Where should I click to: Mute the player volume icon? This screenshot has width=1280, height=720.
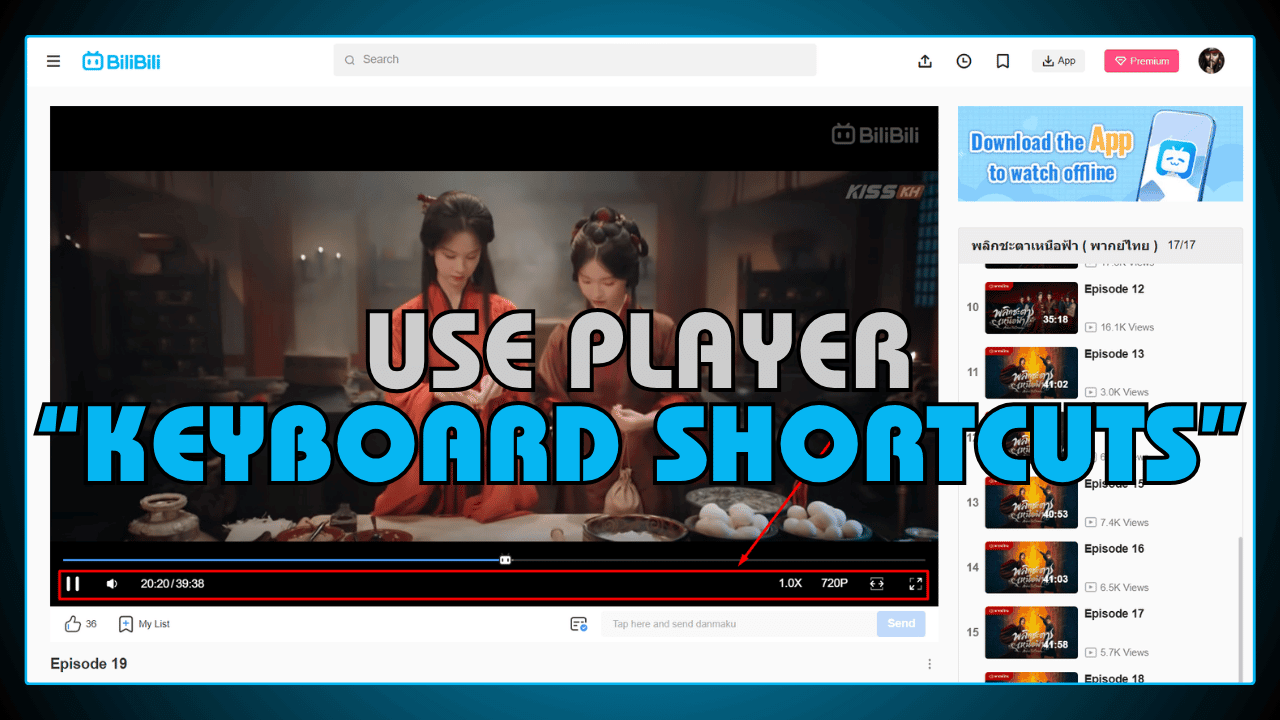pyautogui.click(x=112, y=584)
